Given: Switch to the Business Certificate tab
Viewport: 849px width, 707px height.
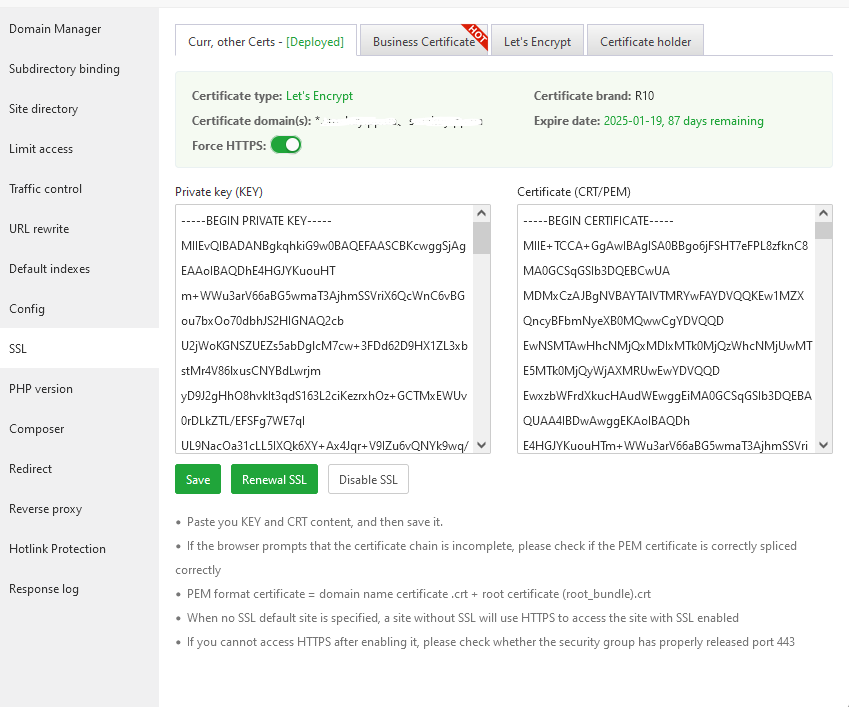Looking at the screenshot, I should 423,42.
